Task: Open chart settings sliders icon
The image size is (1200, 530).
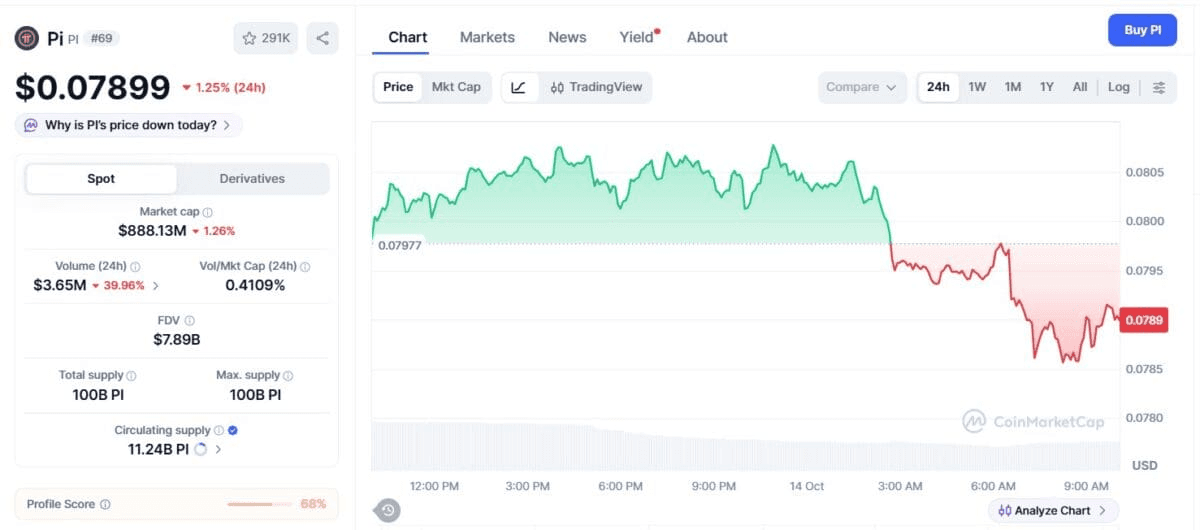Action: click(x=1159, y=87)
